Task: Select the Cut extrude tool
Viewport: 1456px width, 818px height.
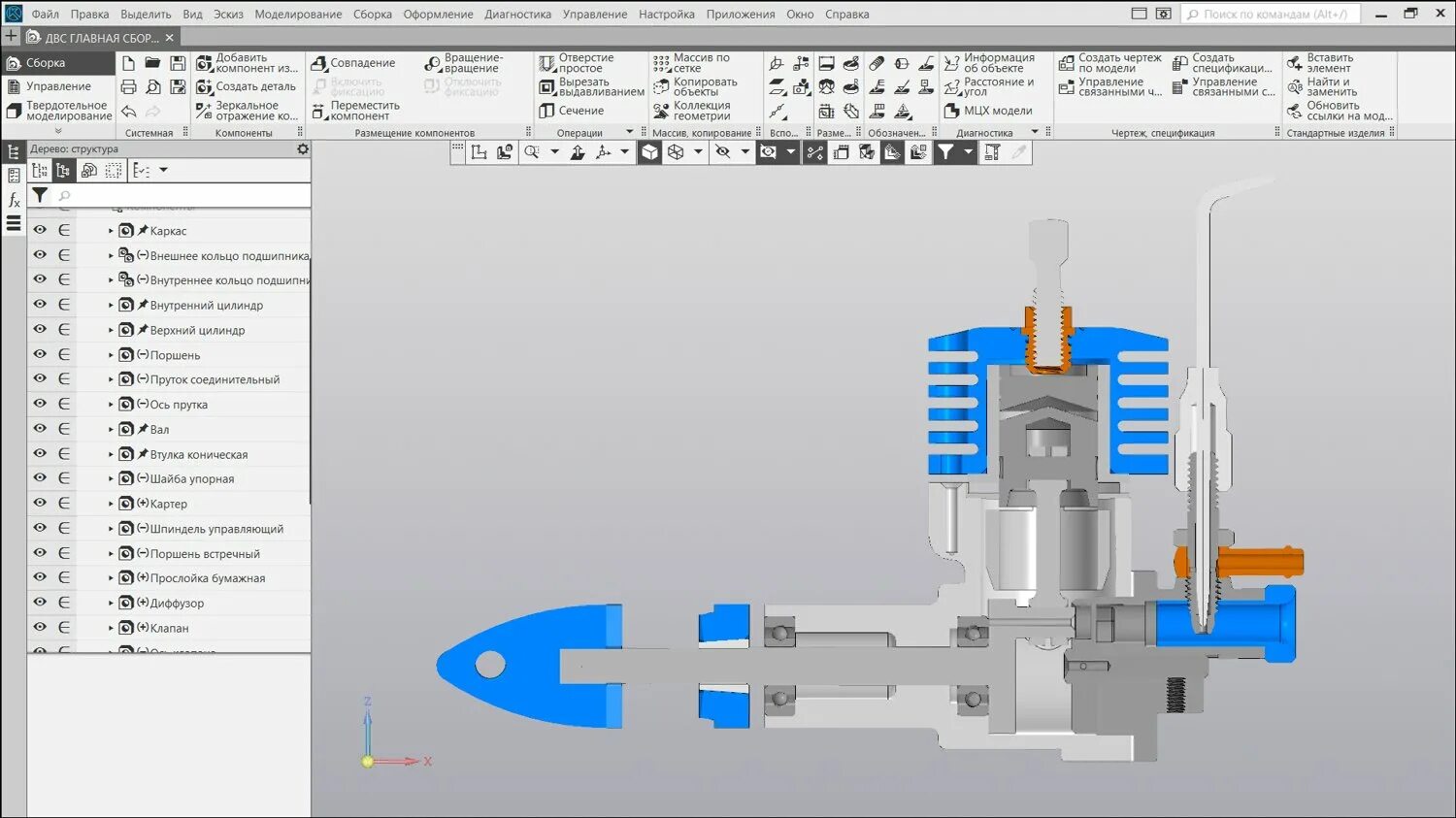Action: tap(592, 87)
